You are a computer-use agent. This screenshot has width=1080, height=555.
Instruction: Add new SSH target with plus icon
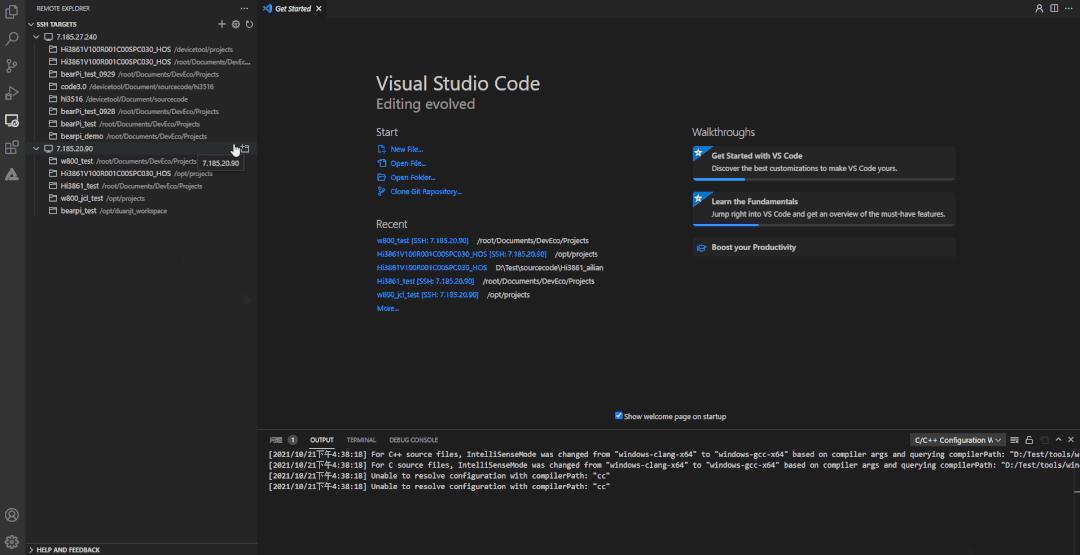pyautogui.click(x=222, y=24)
